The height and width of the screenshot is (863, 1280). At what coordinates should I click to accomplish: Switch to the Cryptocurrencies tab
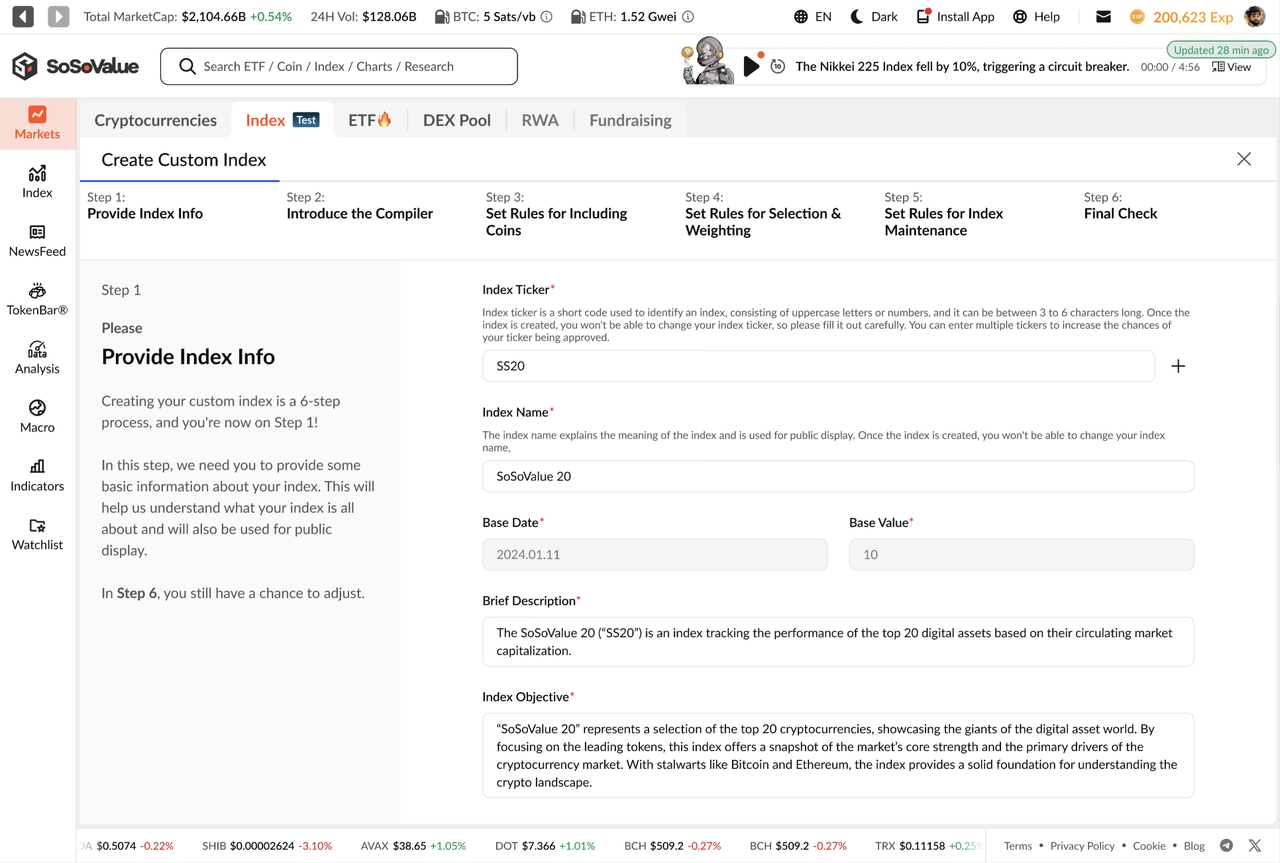pos(155,120)
